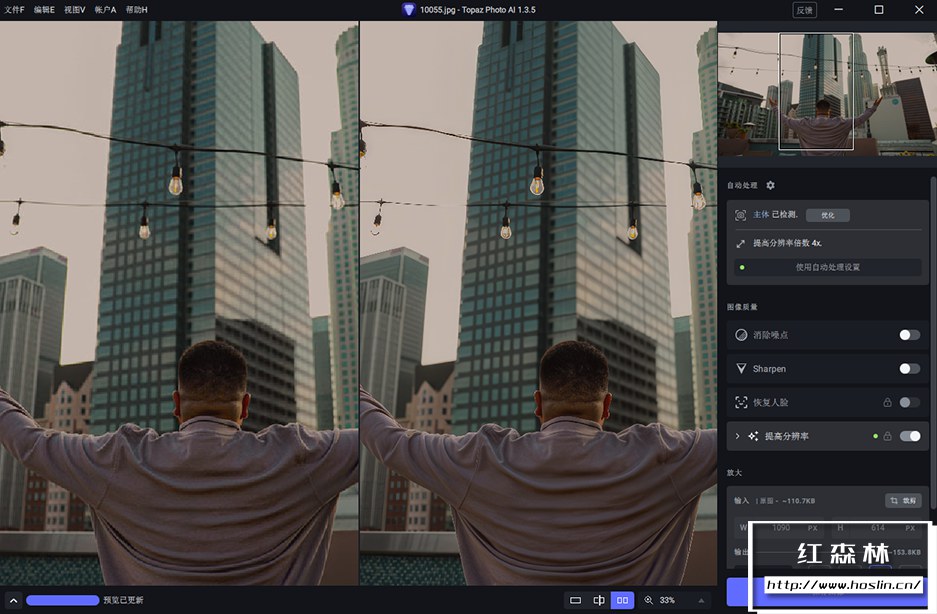Image resolution: width=937 pixels, height=614 pixels.
Task: Select the side-by-side view layout icon
Action: (x=622, y=600)
